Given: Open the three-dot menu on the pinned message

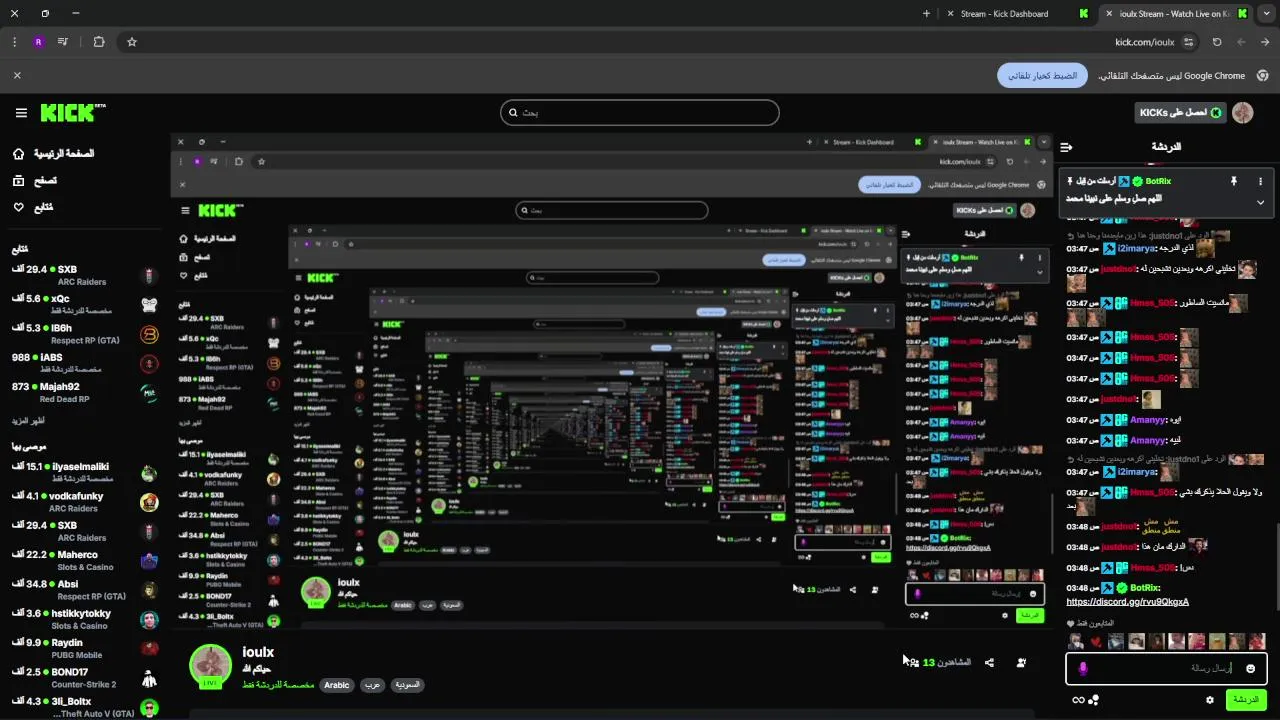Looking at the screenshot, I should [1260, 181].
